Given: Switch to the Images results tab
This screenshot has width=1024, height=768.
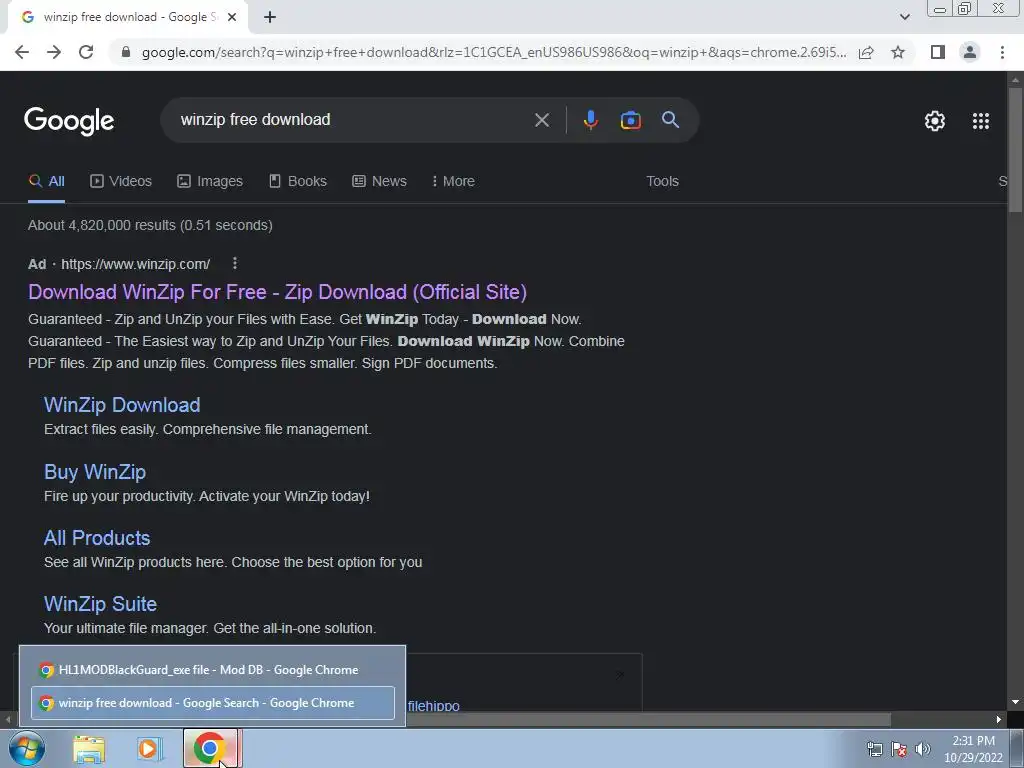Looking at the screenshot, I should (x=210, y=182).
